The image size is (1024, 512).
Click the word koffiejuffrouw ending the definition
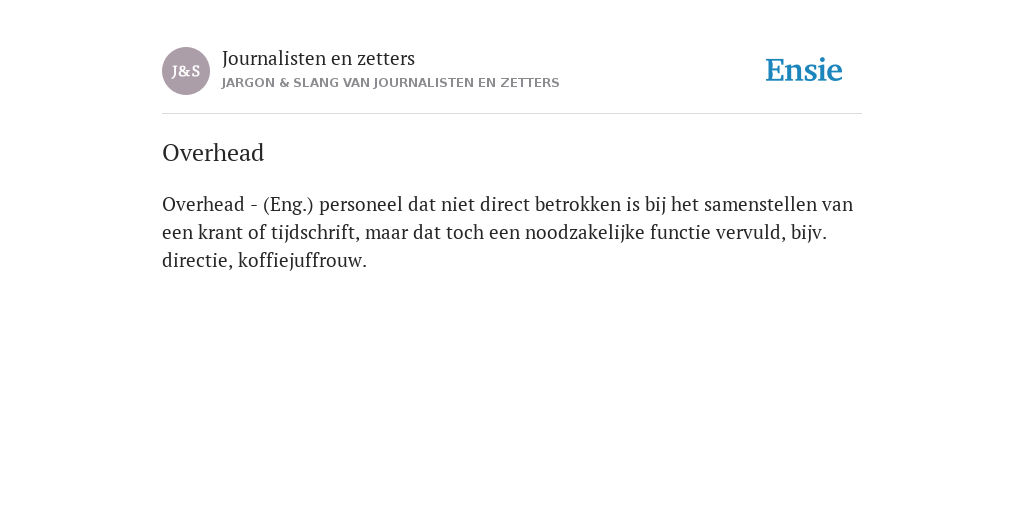coord(302,262)
